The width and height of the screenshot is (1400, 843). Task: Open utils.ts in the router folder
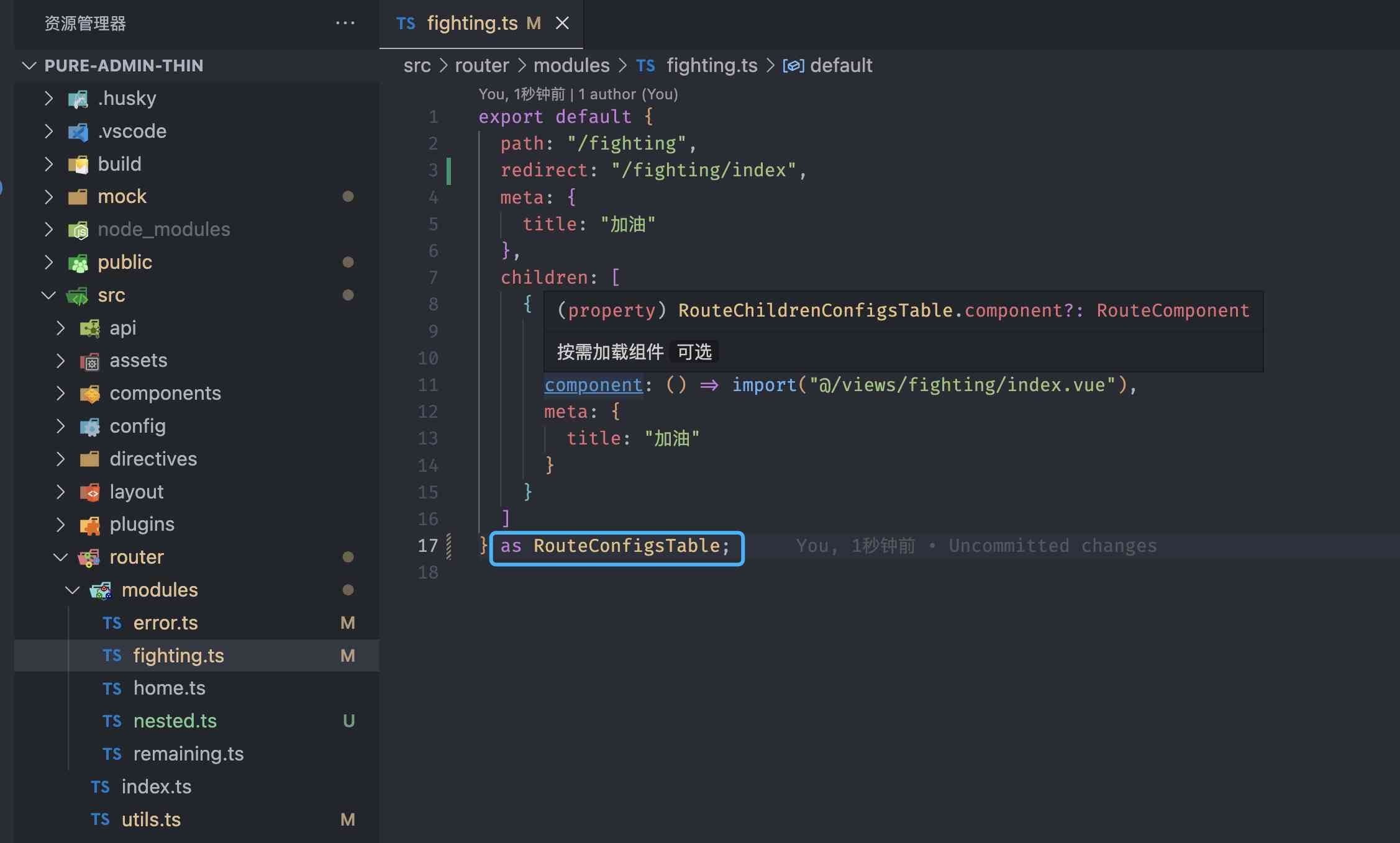coord(151,820)
